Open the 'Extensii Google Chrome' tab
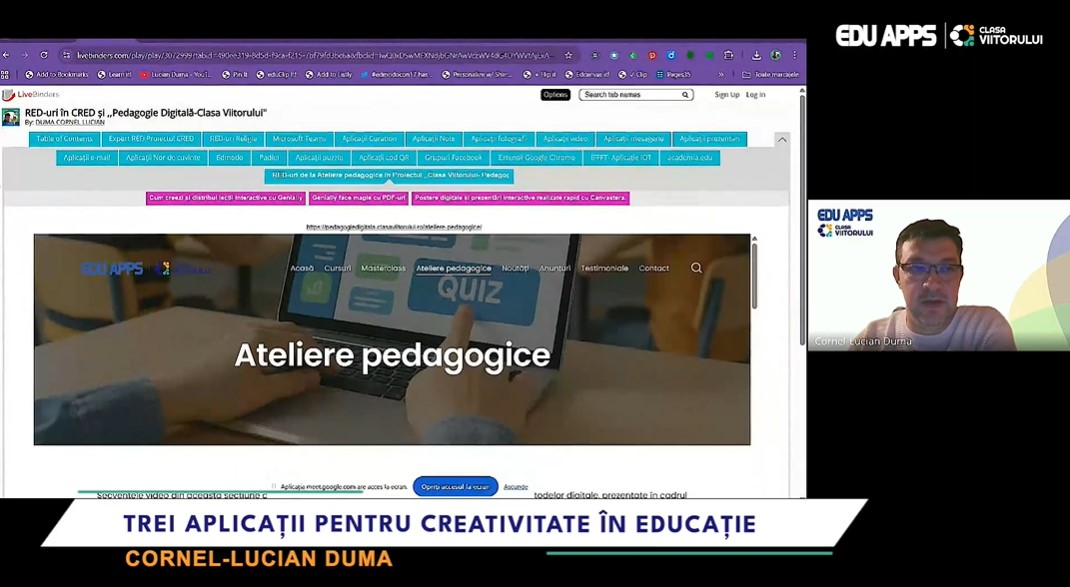1070x587 pixels. [x=536, y=158]
